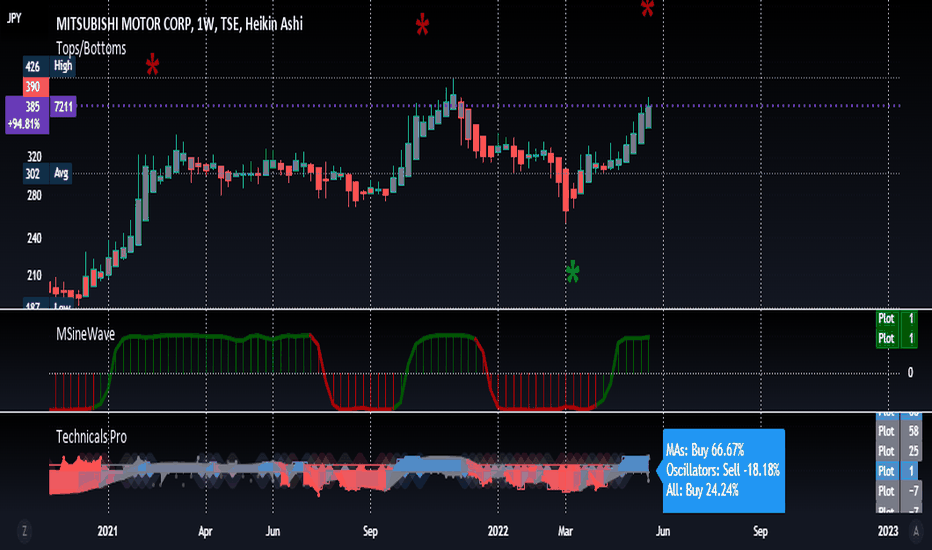Click the Plot 25 scale label

click(x=899, y=451)
